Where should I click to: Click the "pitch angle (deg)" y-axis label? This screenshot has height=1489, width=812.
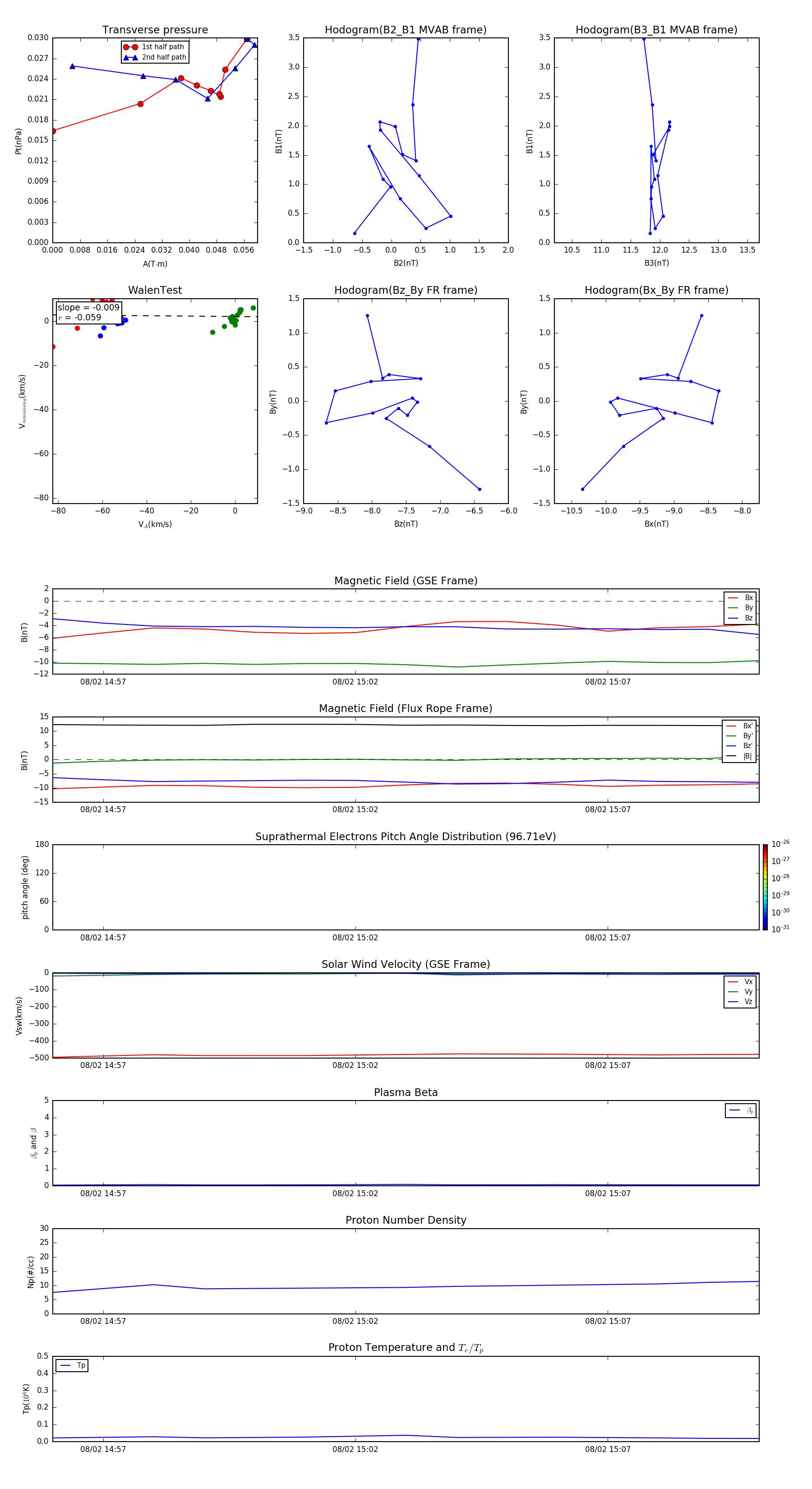tap(25, 887)
